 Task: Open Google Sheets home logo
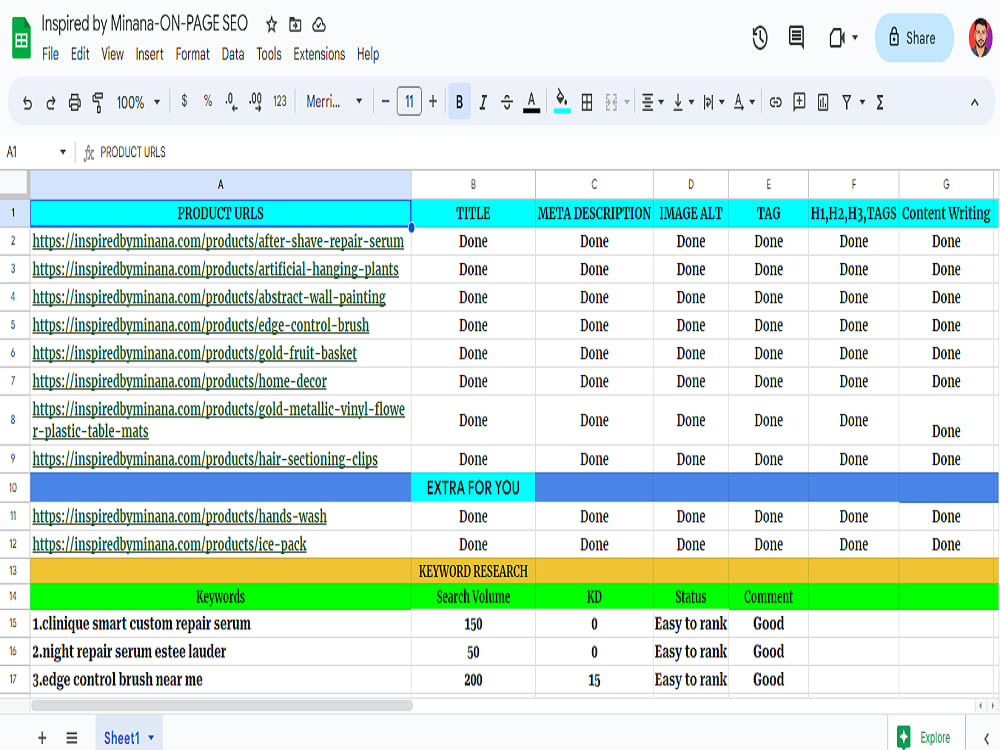coord(21,38)
